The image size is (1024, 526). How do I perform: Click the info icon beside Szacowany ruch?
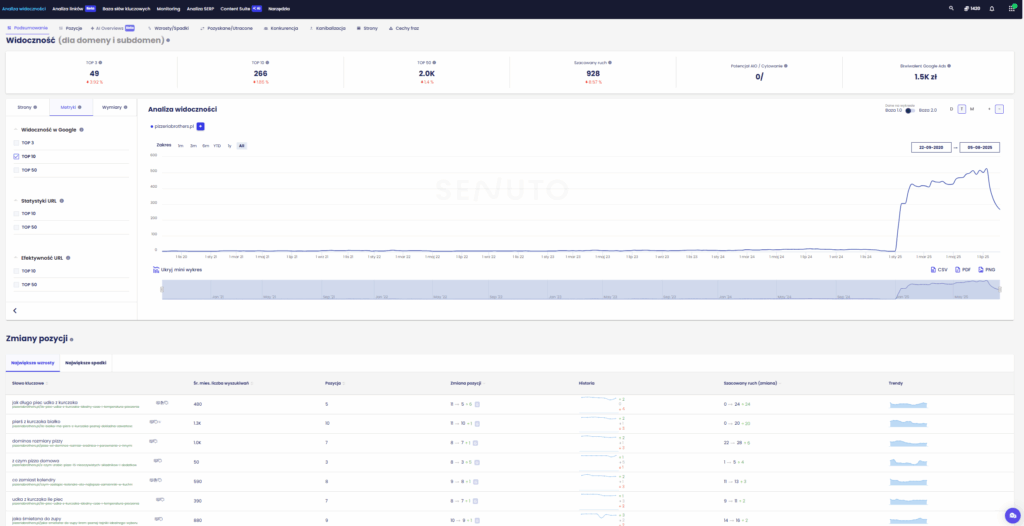click(610, 63)
